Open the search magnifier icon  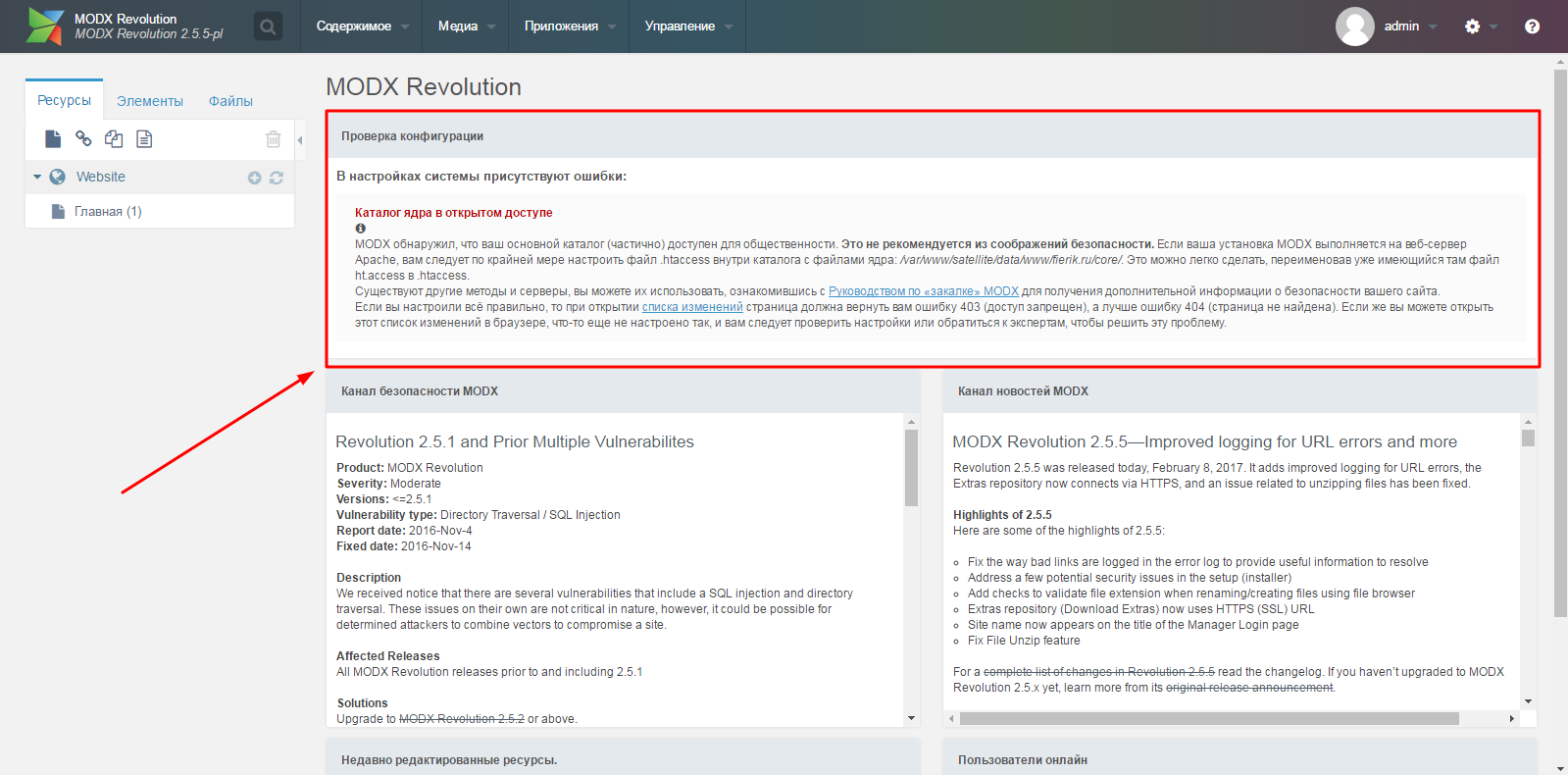(x=268, y=26)
